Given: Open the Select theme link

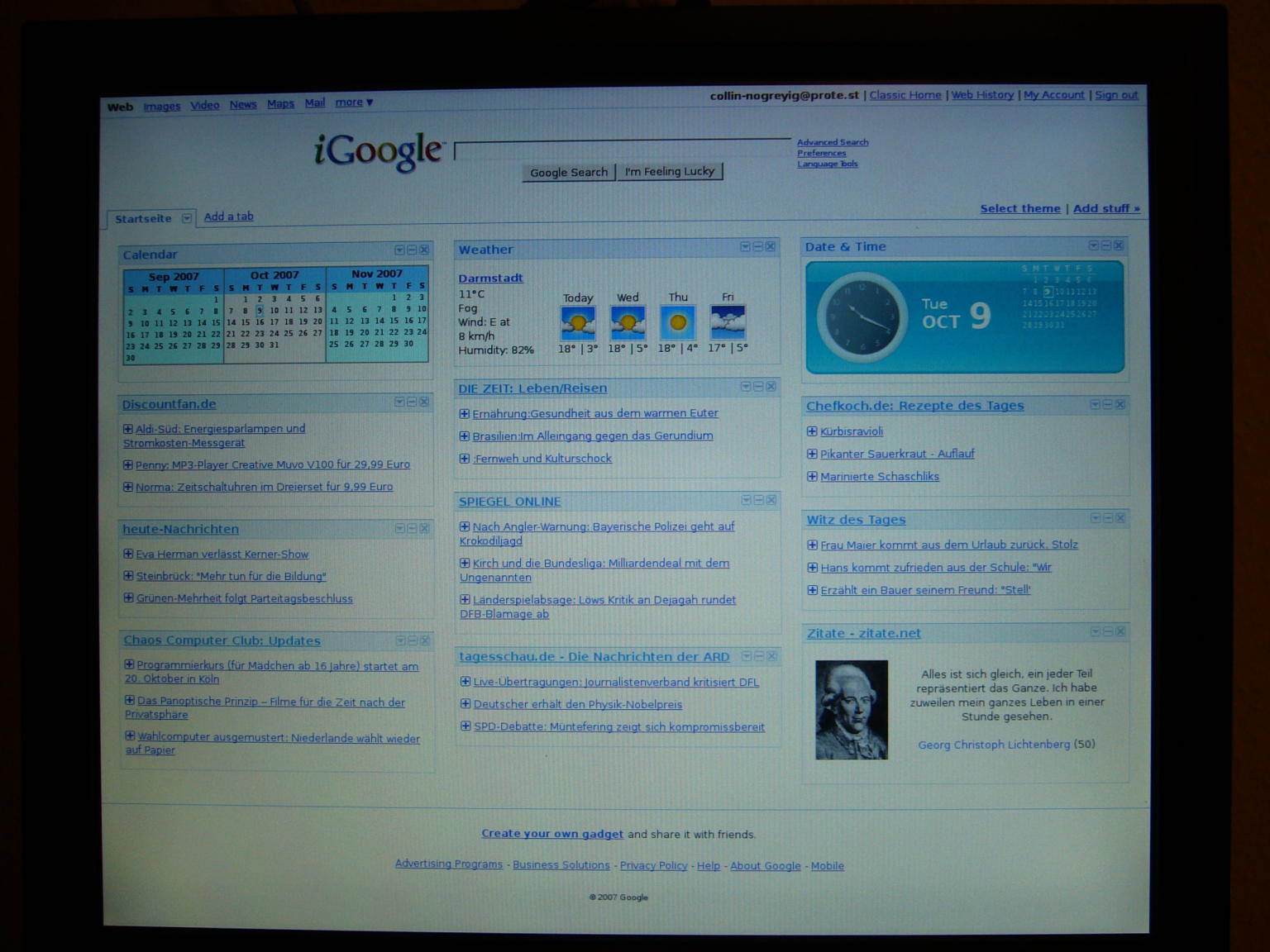Looking at the screenshot, I should (x=1020, y=208).
